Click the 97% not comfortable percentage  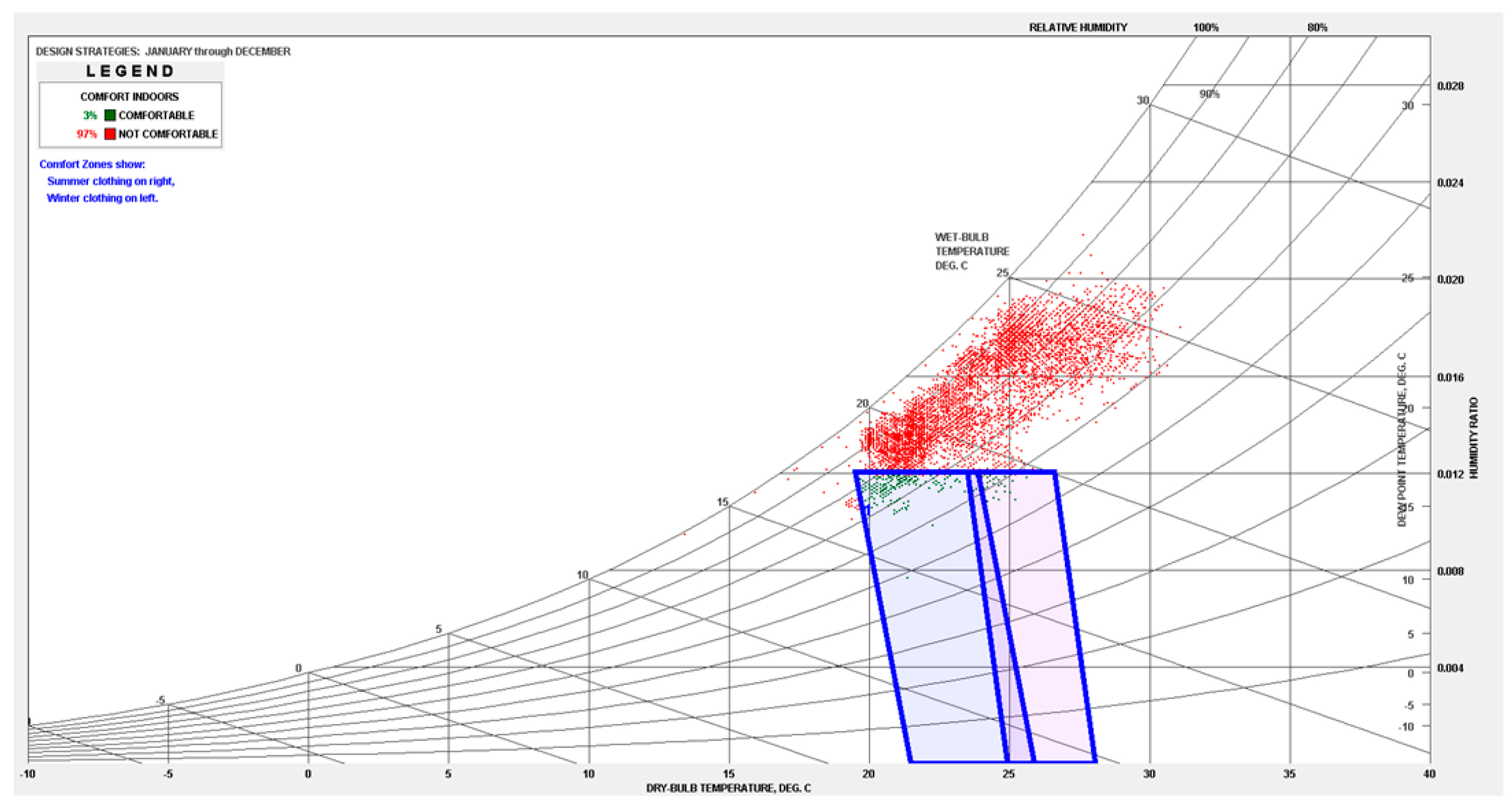coord(86,134)
